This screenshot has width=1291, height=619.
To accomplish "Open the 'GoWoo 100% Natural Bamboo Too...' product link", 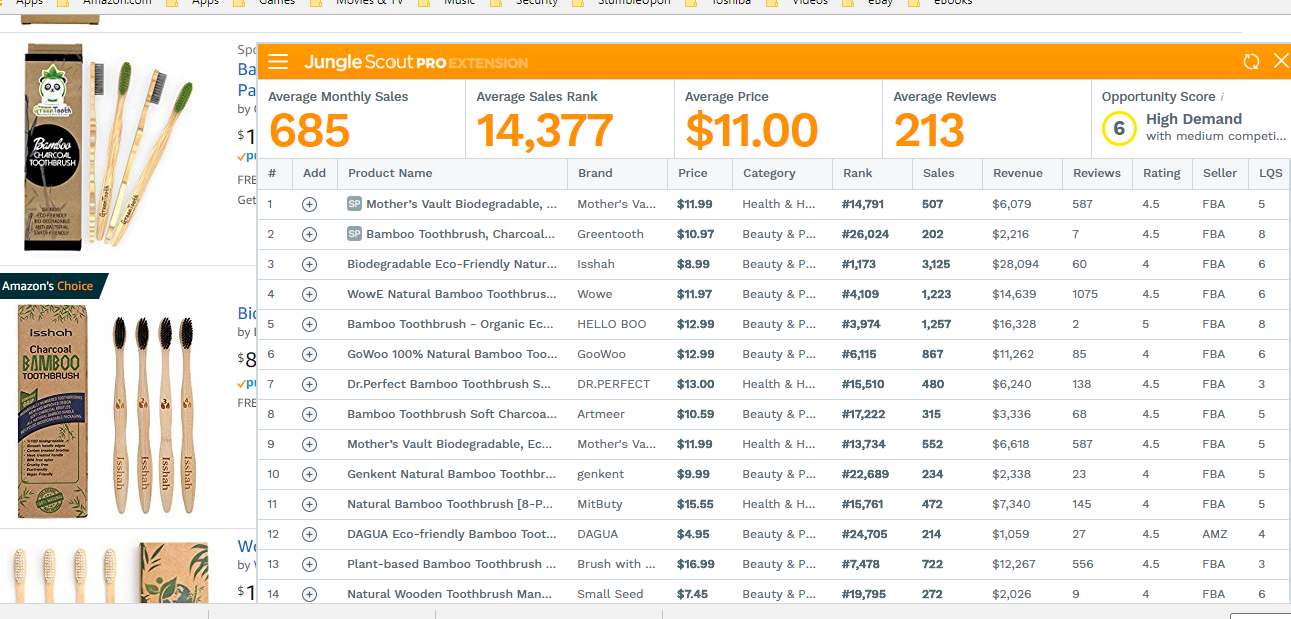I will tap(452, 354).
